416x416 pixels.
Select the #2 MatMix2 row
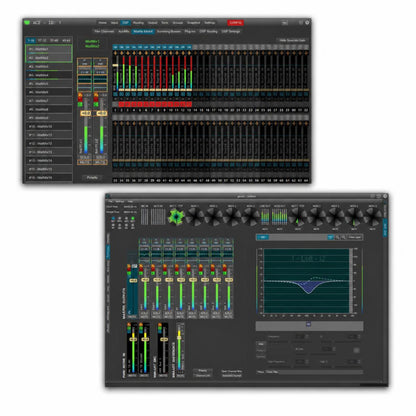[49, 58]
